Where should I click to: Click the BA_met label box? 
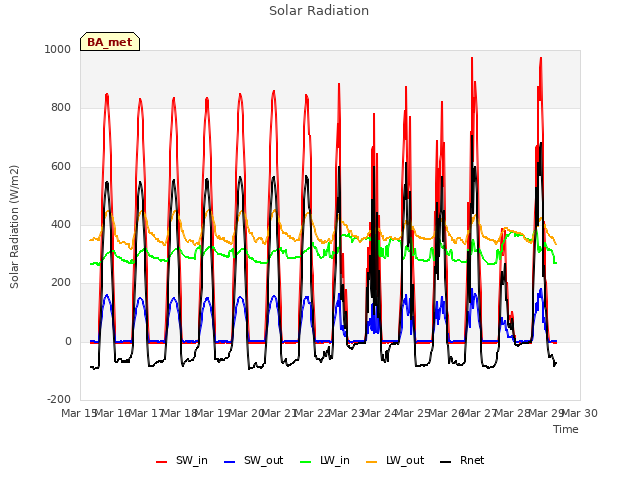[110, 42]
